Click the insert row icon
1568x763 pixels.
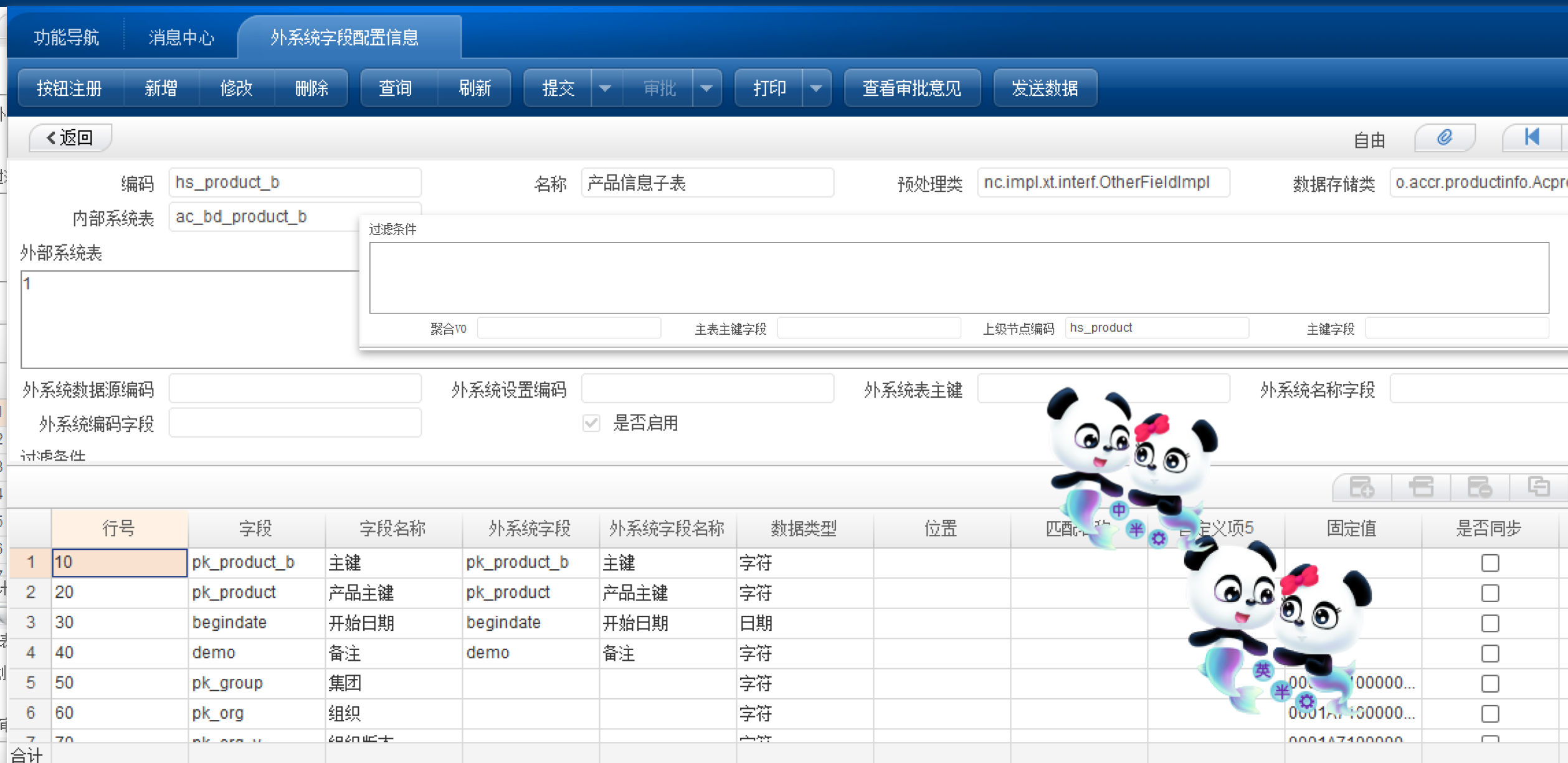coord(1421,487)
